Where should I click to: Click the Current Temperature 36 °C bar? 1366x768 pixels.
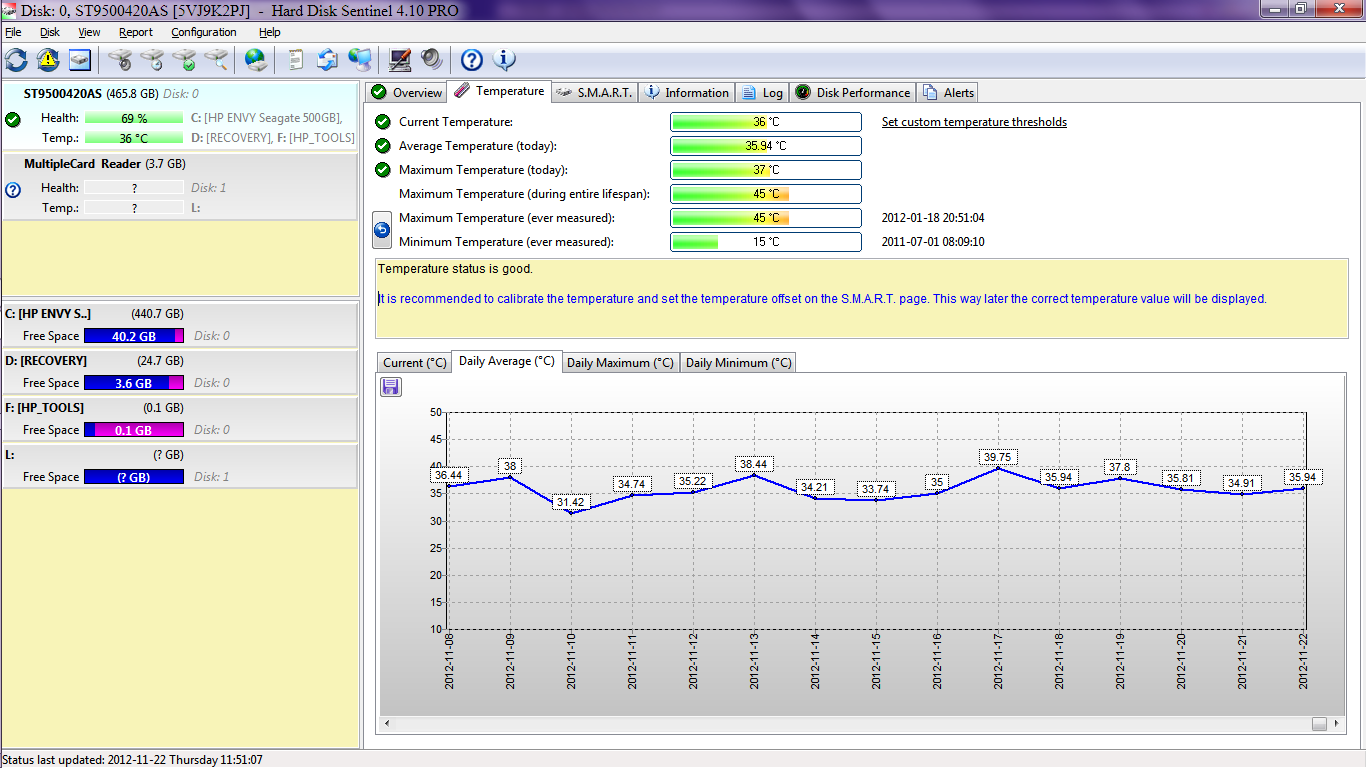pos(766,122)
